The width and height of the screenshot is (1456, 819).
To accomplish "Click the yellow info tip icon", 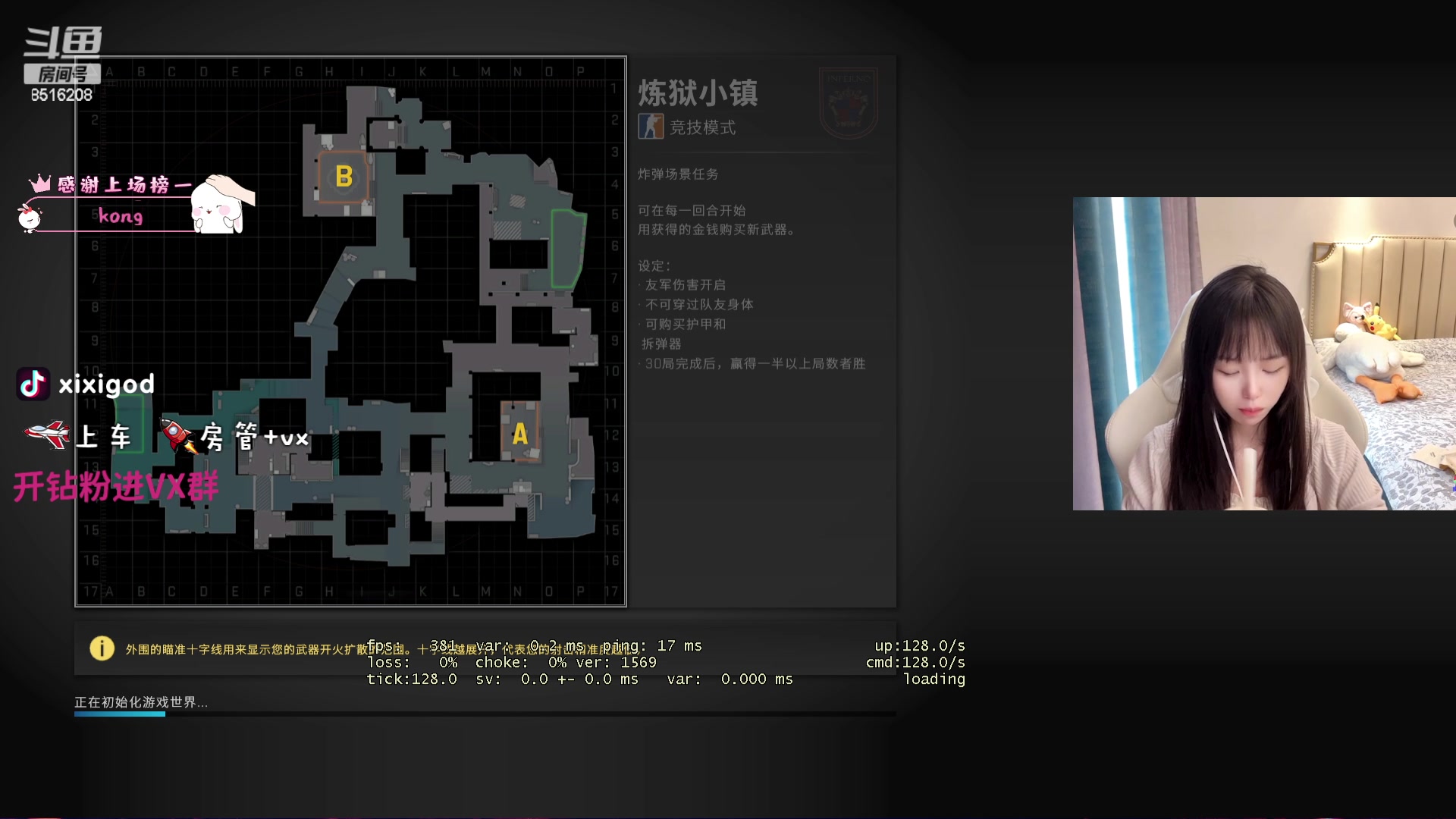I will point(102,648).
